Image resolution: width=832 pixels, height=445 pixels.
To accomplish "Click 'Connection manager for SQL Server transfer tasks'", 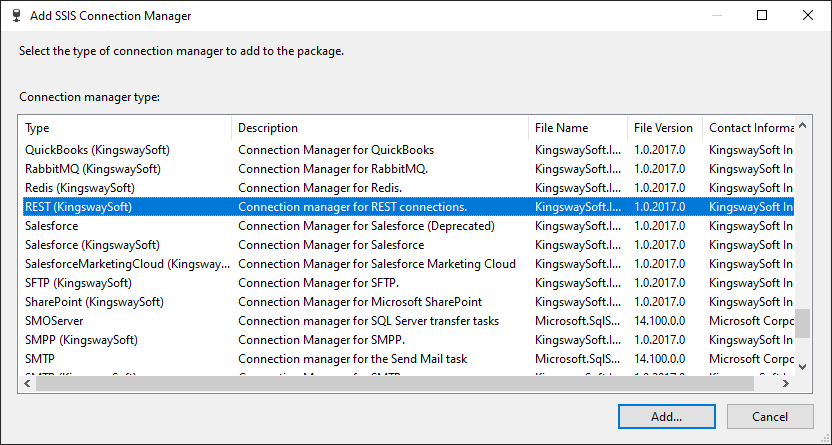I will coord(368,321).
